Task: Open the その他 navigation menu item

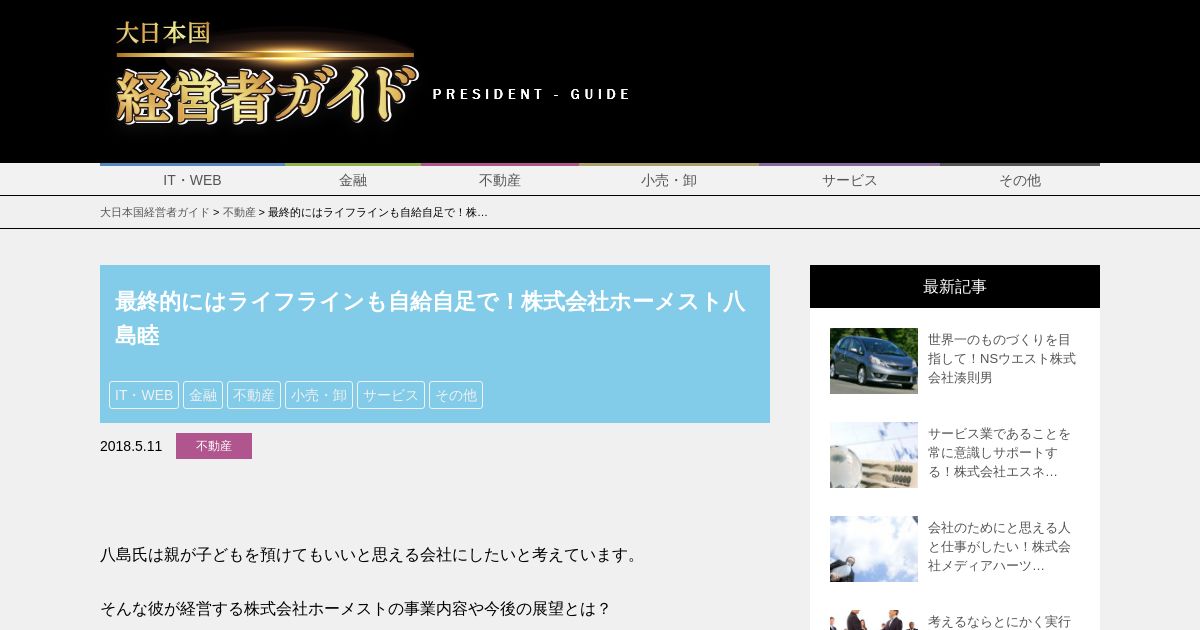Action: (x=1020, y=180)
